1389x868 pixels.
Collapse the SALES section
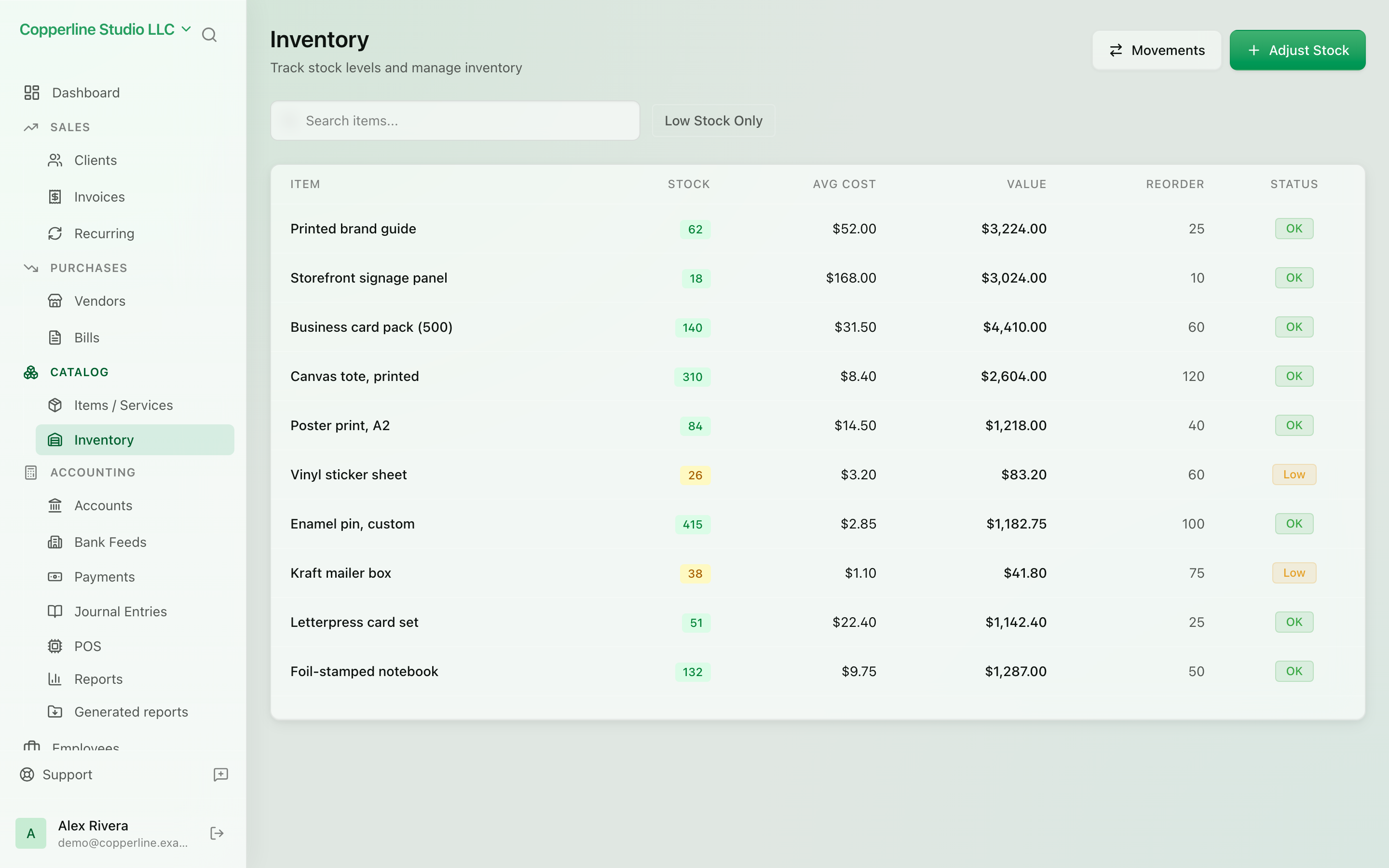click(x=70, y=127)
